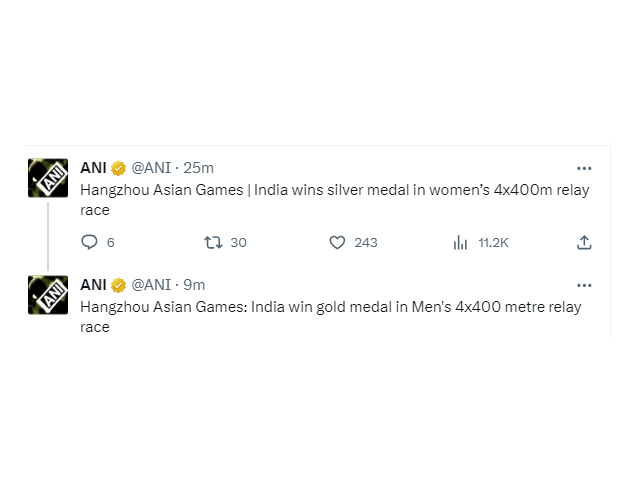This screenshot has height=480, width=640.
Task: Open view analytics icon showing 11.2K
Action: pyautogui.click(x=460, y=242)
